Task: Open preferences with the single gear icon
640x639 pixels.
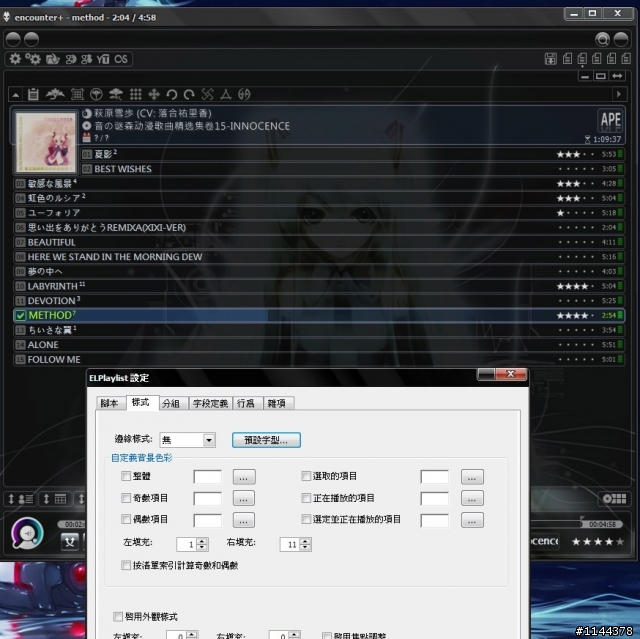Action: pos(15,59)
